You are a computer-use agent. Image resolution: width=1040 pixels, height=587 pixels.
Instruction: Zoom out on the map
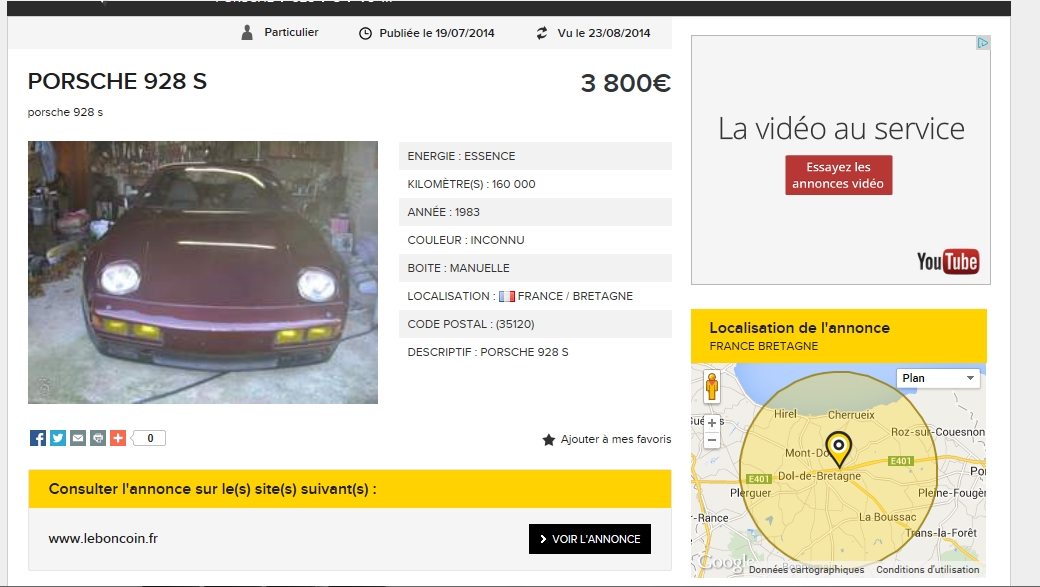pyautogui.click(x=712, y=440)
